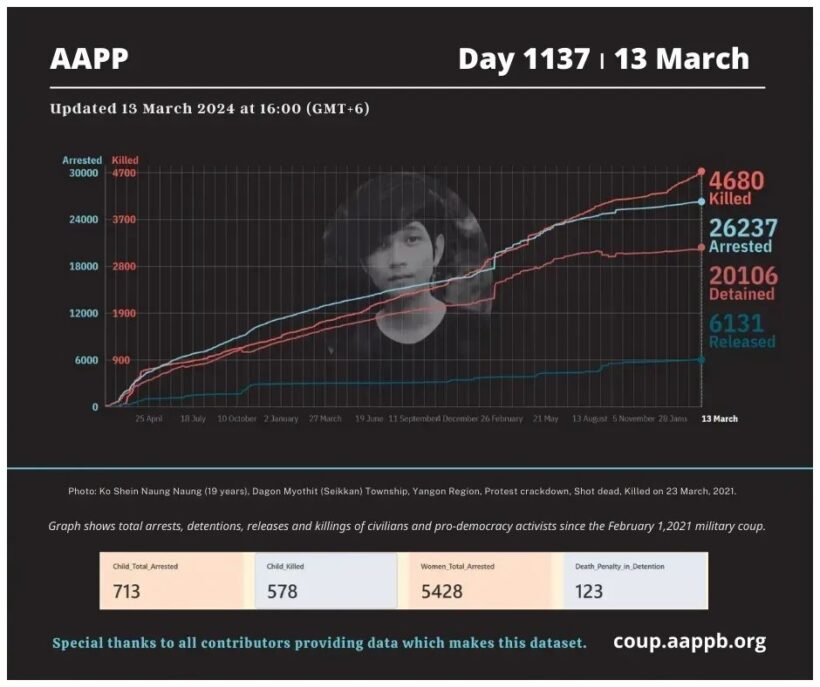Click the AAPP title in the header

tap(90, 59)
